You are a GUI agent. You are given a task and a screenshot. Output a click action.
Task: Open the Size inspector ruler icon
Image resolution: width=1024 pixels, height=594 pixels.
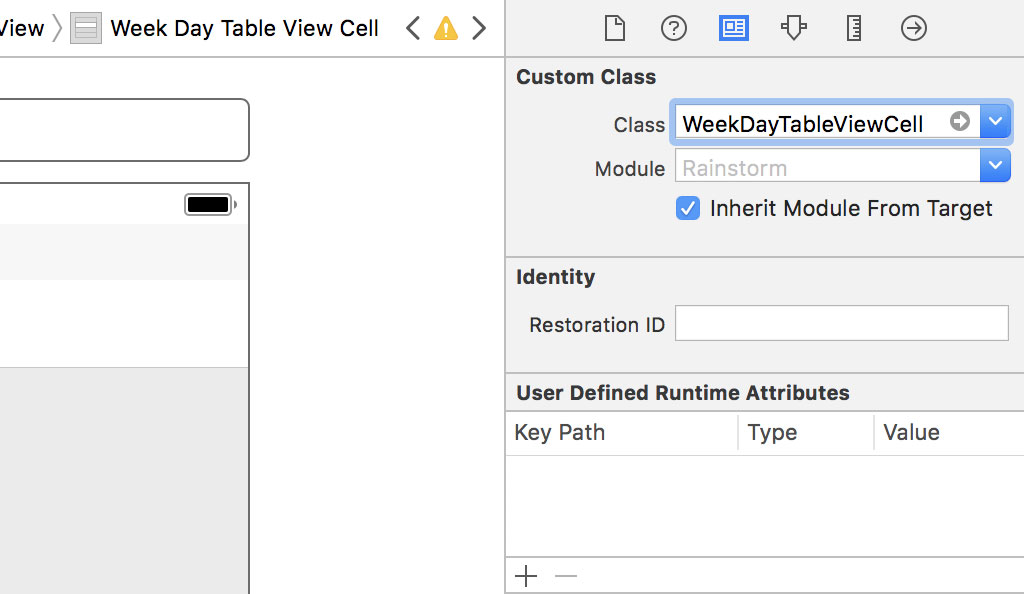click(x=853, y=28)
